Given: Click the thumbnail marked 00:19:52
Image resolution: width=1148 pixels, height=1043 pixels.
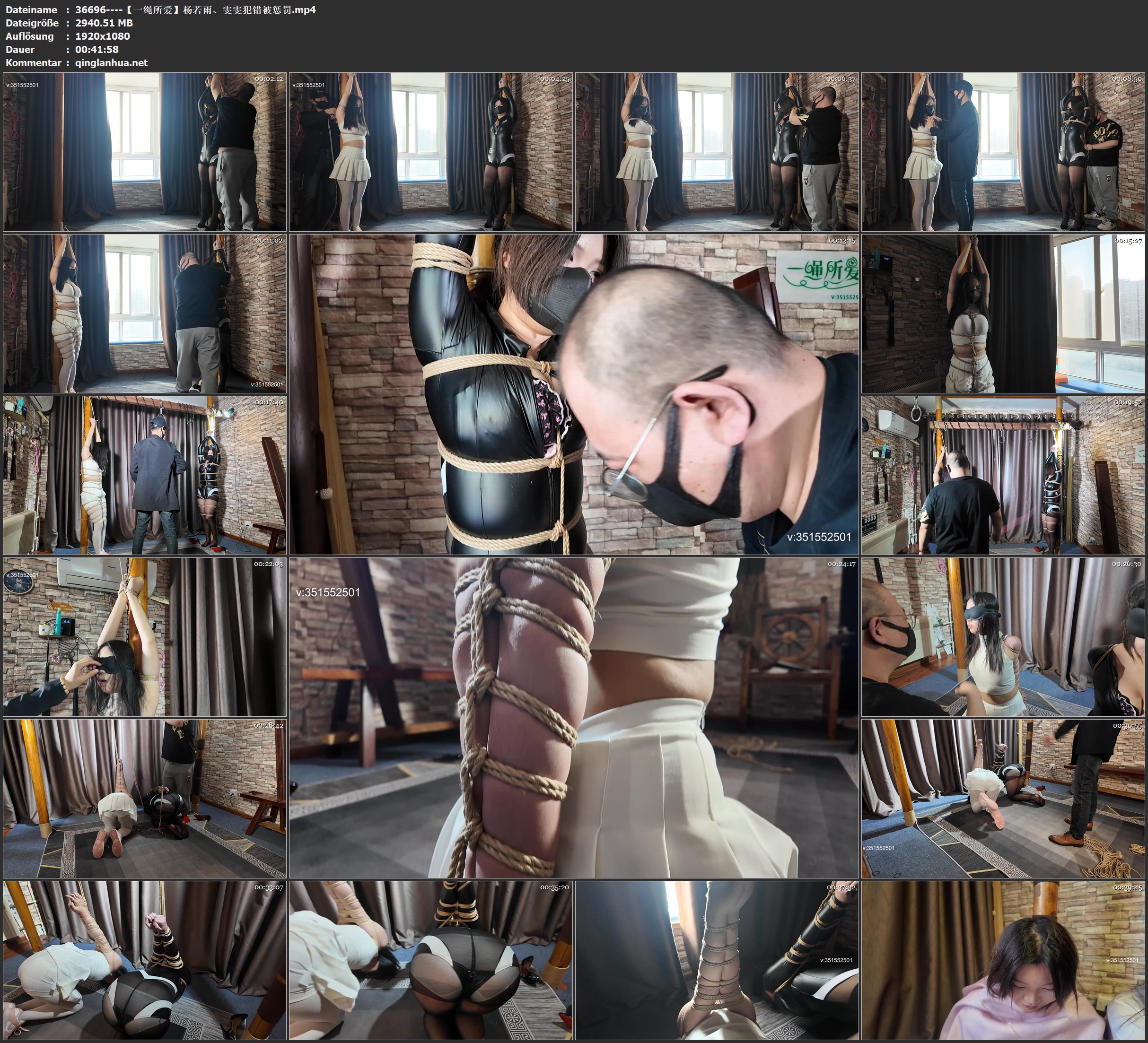Looking at the screenshot, I should [1003, 475].
